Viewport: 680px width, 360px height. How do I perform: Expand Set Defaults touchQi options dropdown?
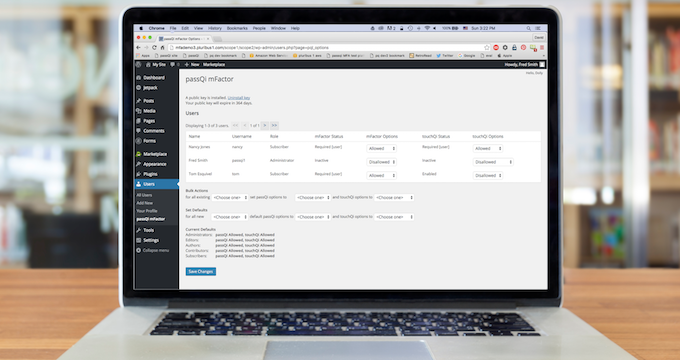coord(394,217)
